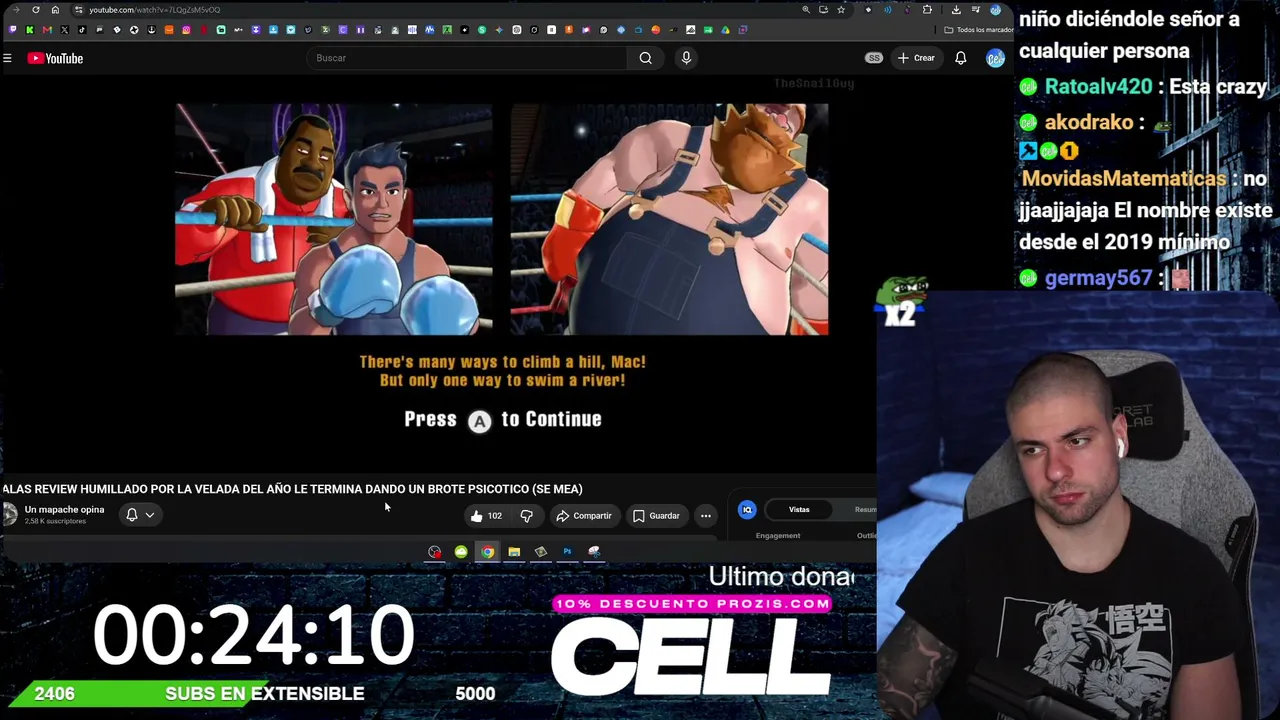
Task: Click the YouTube search magnifier button
Action: click(x=645, y=58)
